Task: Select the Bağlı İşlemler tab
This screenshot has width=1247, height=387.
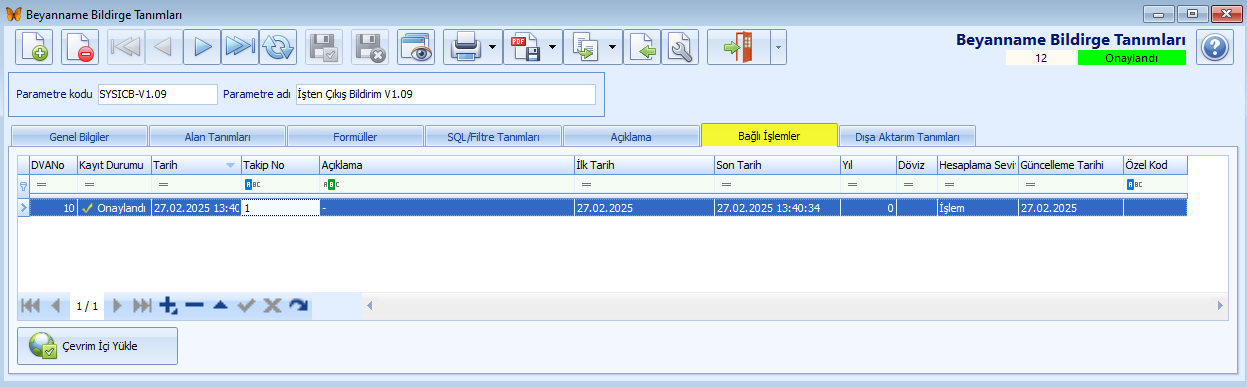Action: [769, 135]
